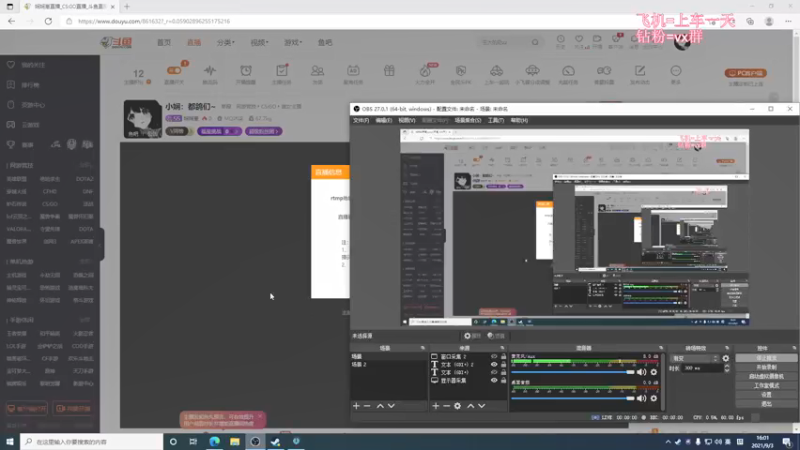Open source properties gear in sources toolbar
800x450 pixels.
click(x=458, y=406)
